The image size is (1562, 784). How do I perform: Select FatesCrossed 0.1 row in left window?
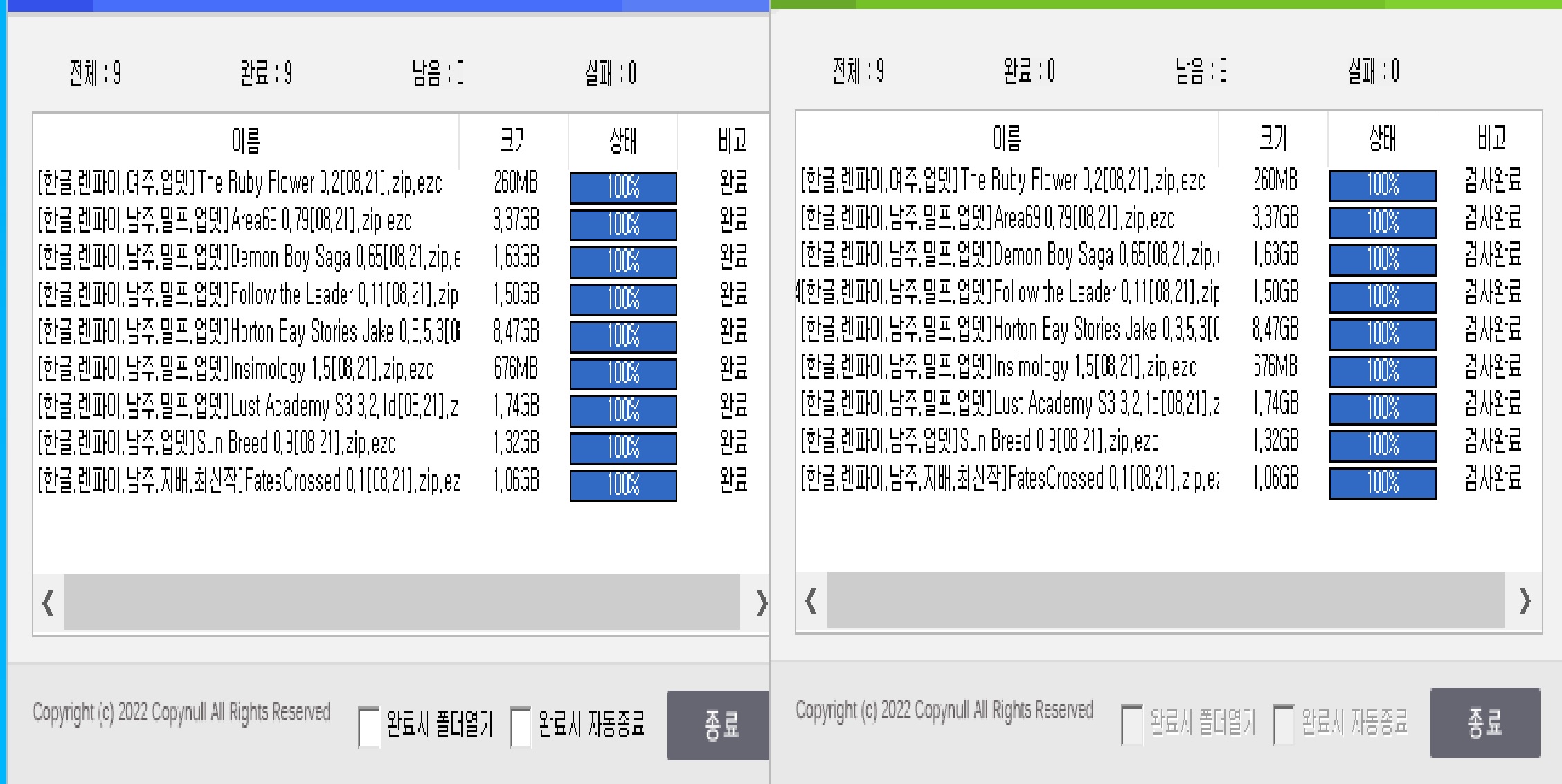coord(249,480)
